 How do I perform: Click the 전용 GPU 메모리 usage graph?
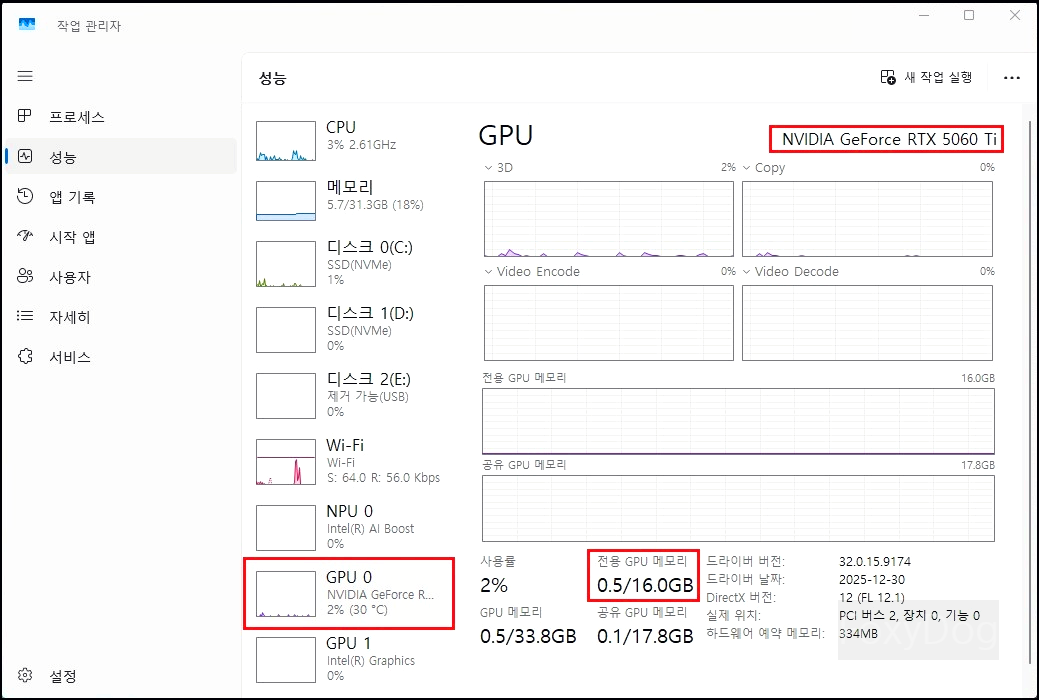tap(738, 422)
